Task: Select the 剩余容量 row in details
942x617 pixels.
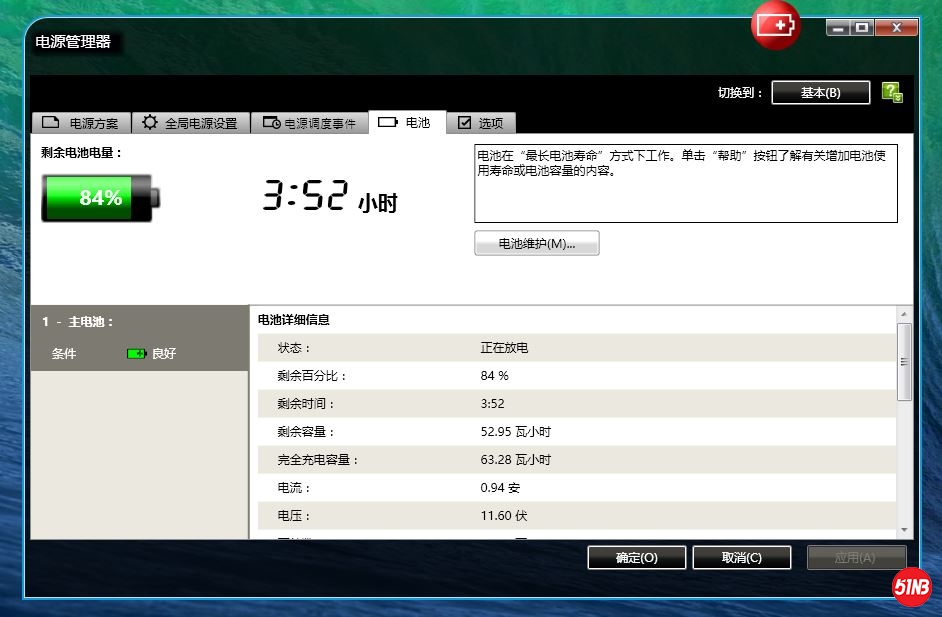Action: 575,432
